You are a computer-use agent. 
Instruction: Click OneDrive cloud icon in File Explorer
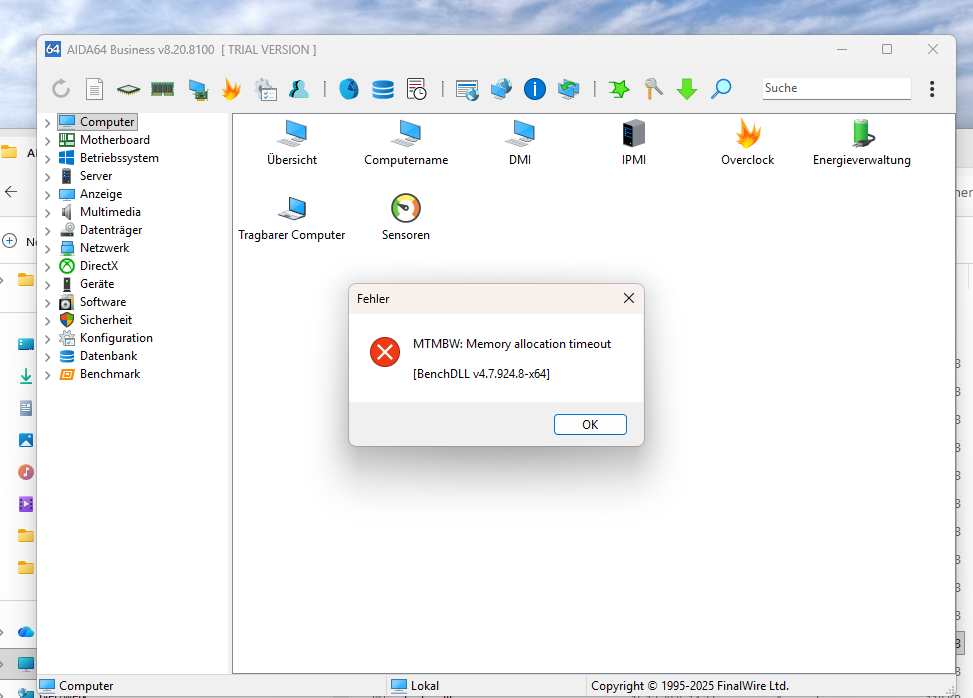pyautogui.click(x=26, y=632)
